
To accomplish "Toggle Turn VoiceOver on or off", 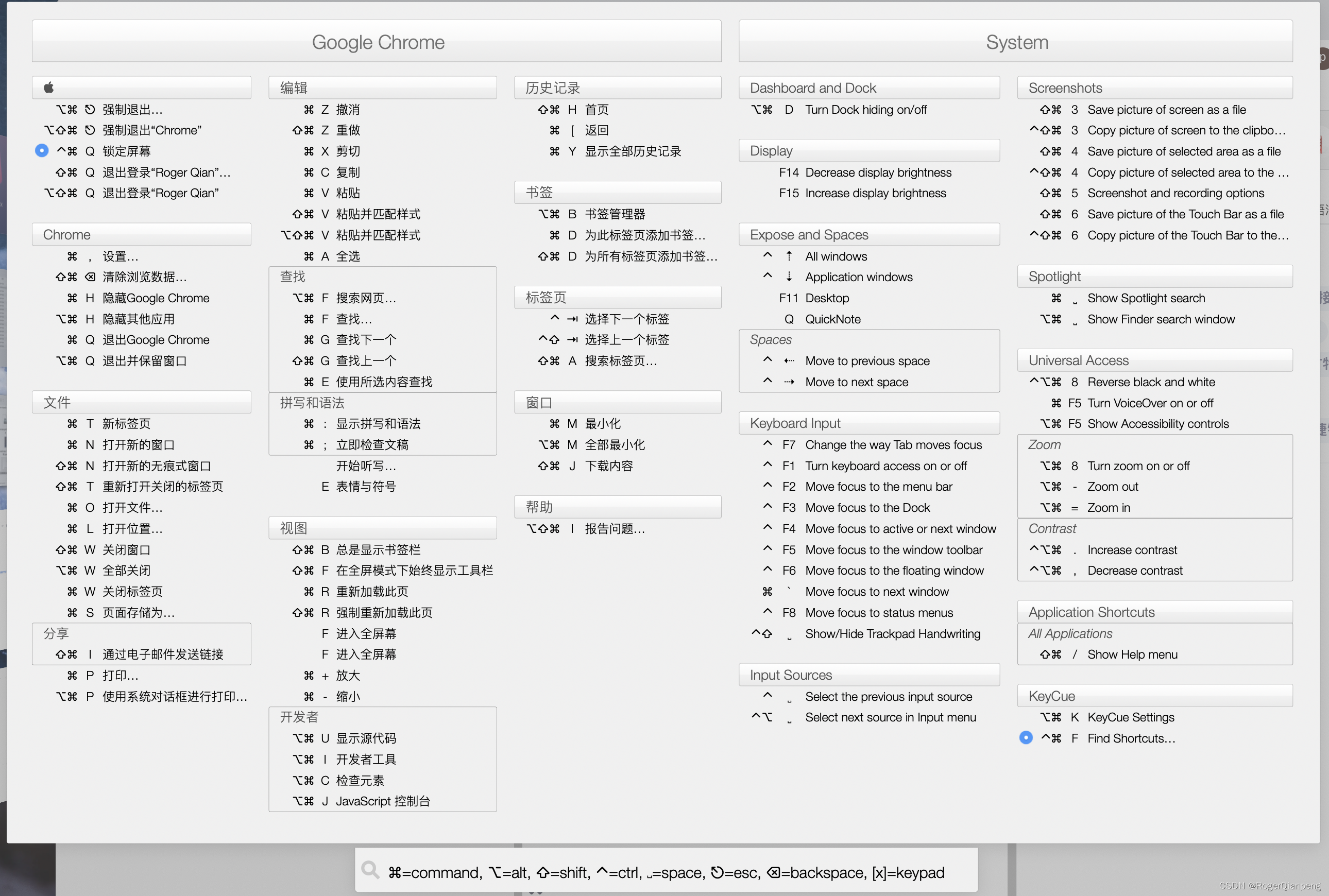I will click(1150, 403).
